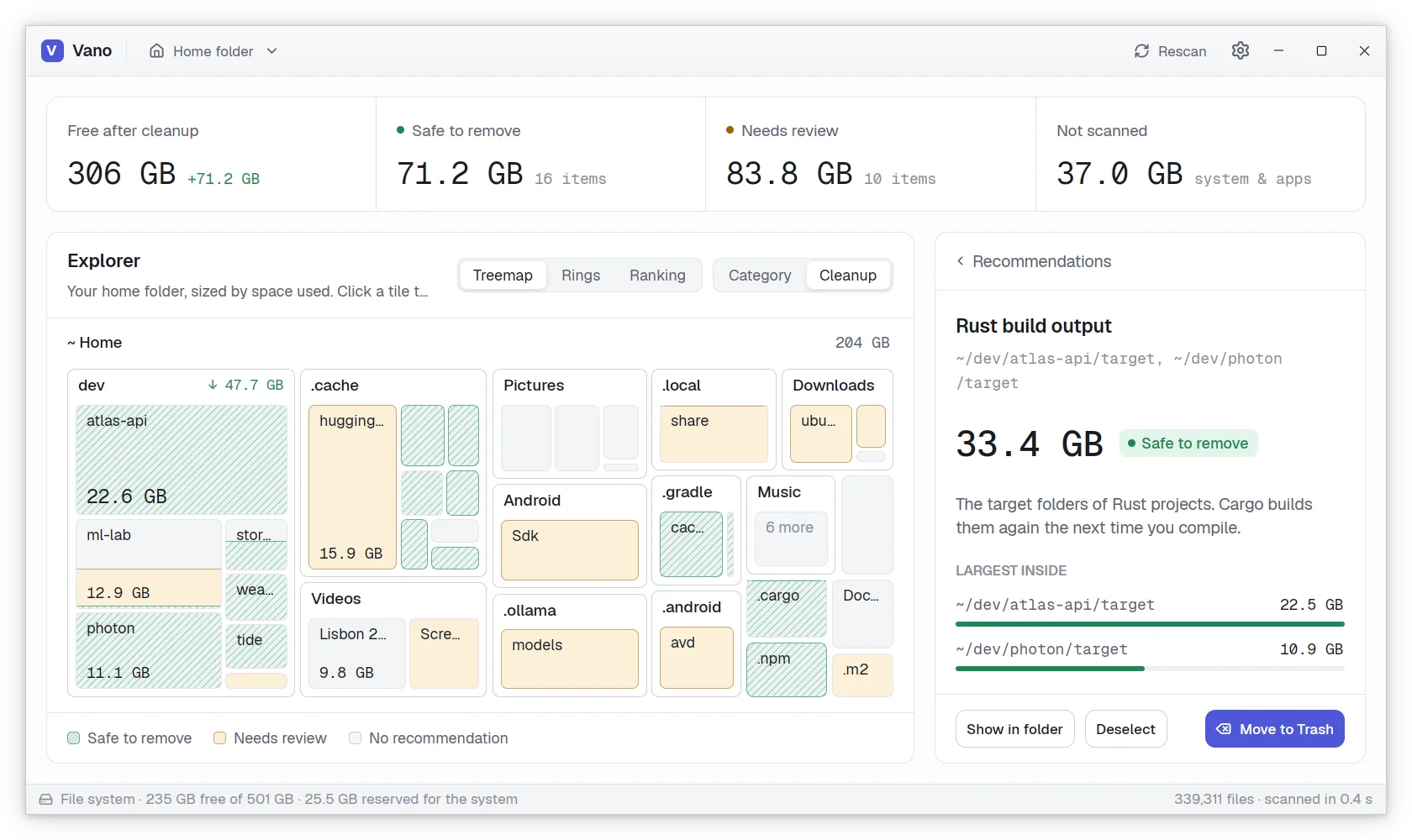The width and height of the screenshot is (1412, 840).
Task: Select the ubu… tile in Downloads
Action: tap(821, 433)
